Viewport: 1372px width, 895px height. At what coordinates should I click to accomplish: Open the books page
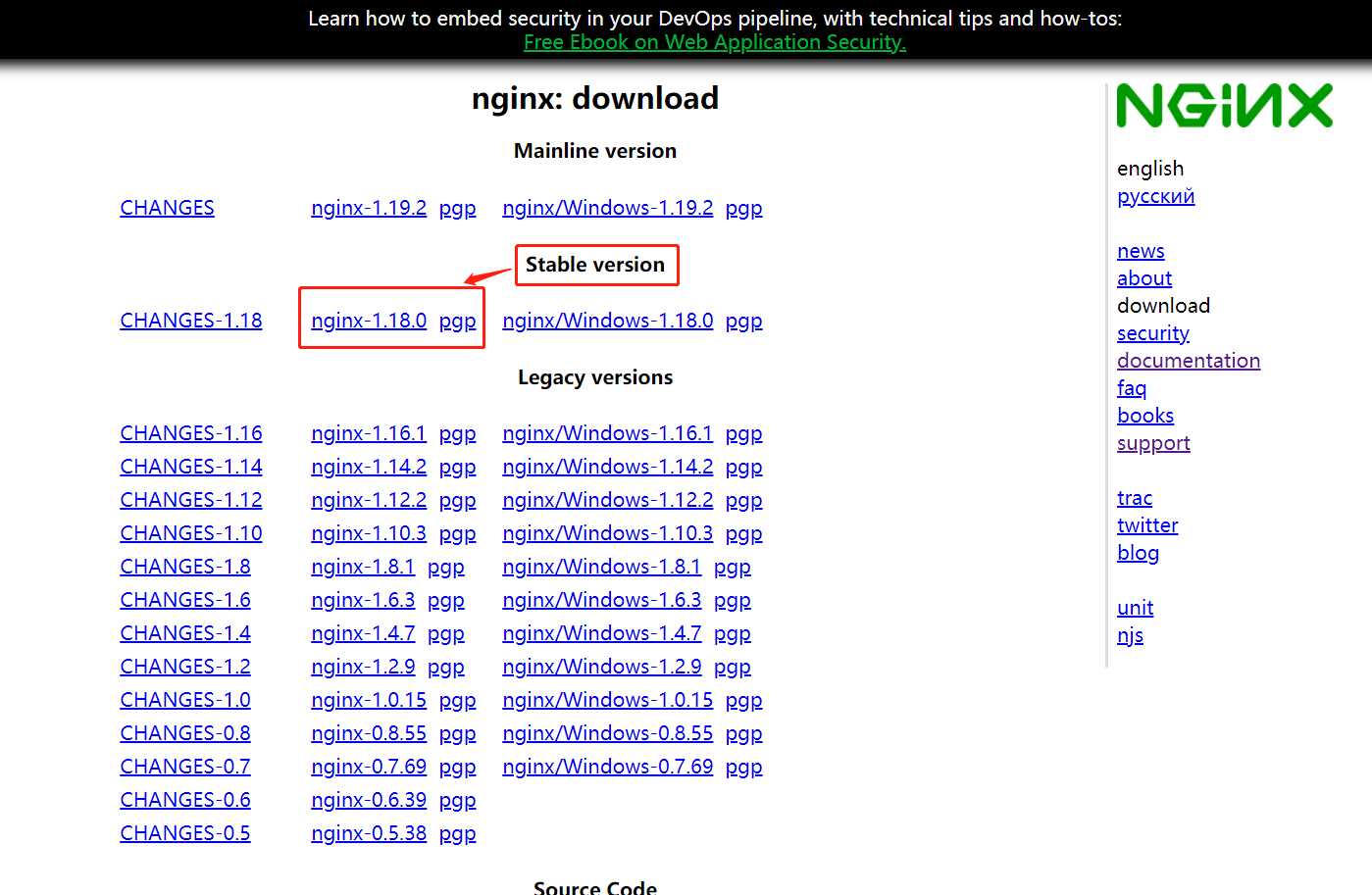[x=1145, y=416]
